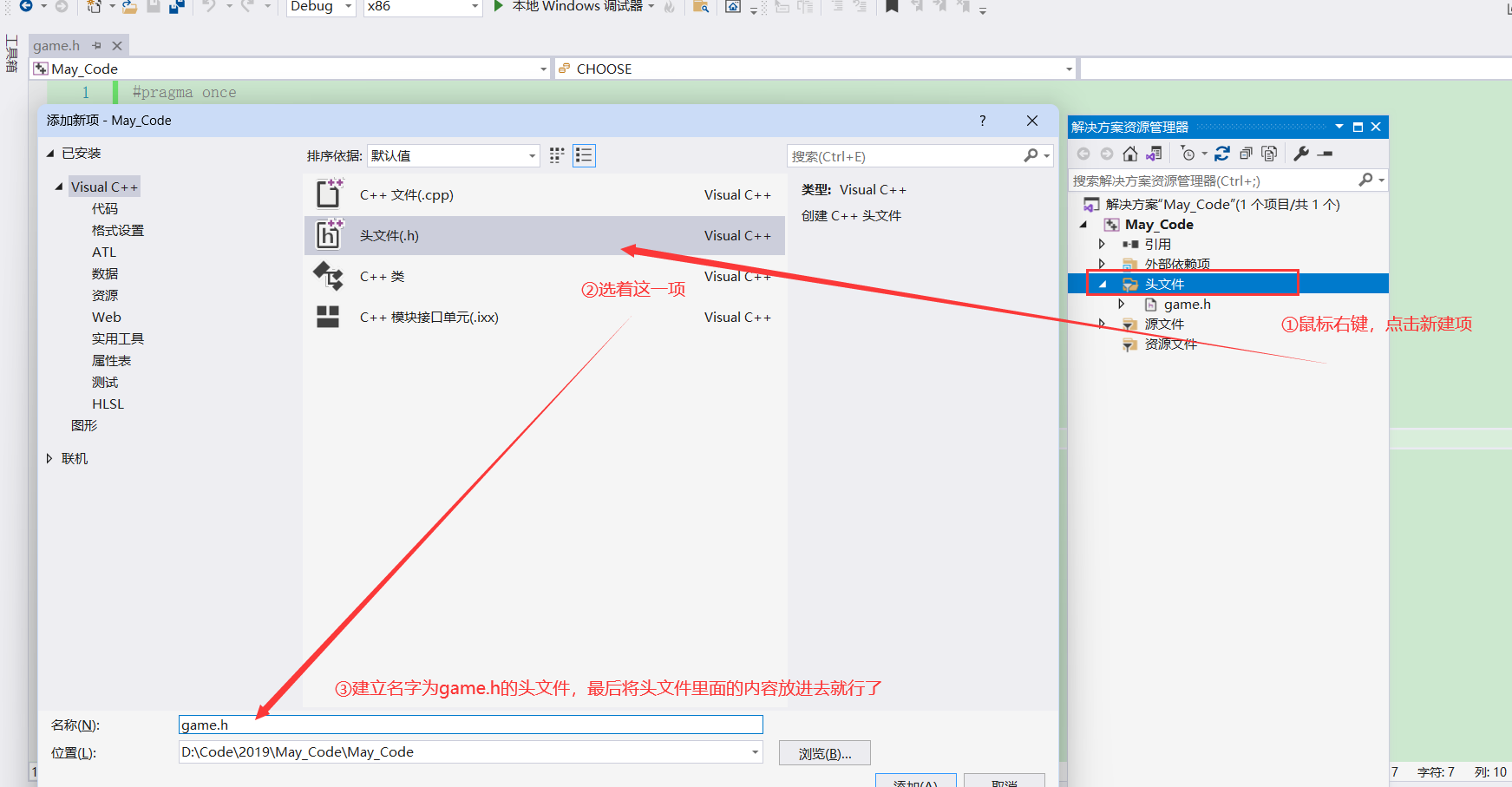Collapse the Visual C++ category node

point(59,187)
